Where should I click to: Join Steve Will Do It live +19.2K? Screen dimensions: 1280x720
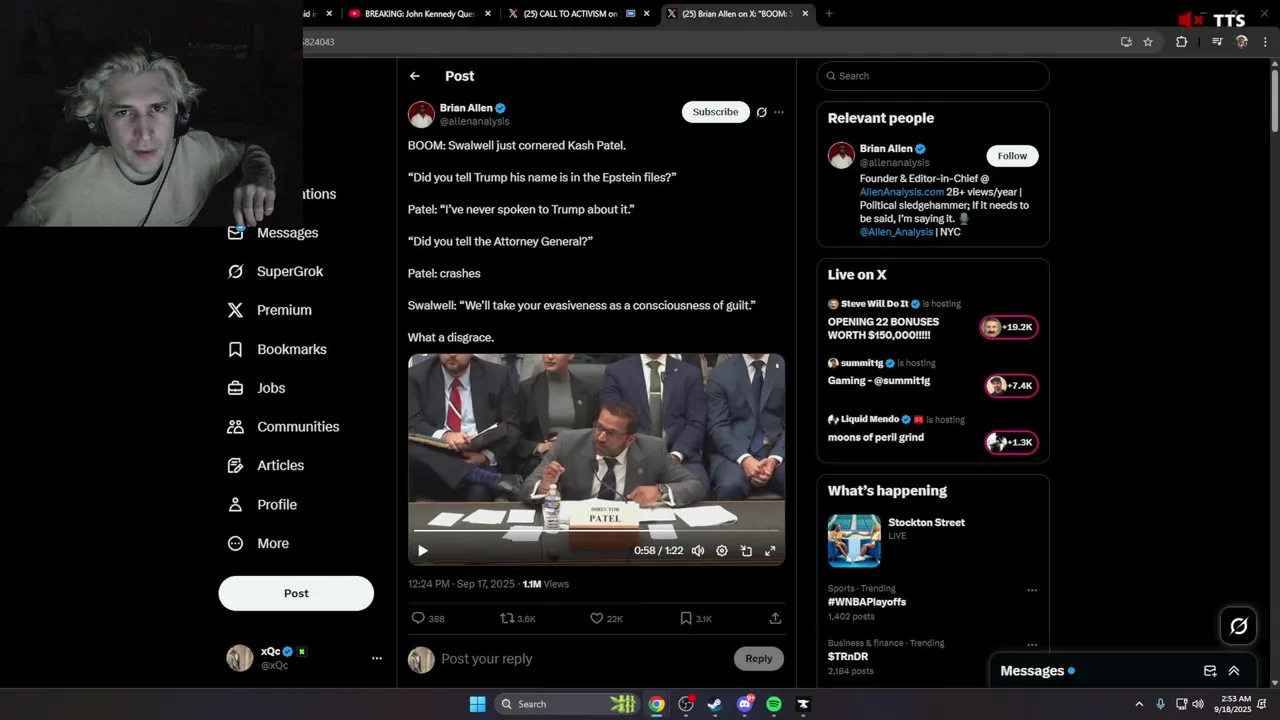tap(1008, 327)
